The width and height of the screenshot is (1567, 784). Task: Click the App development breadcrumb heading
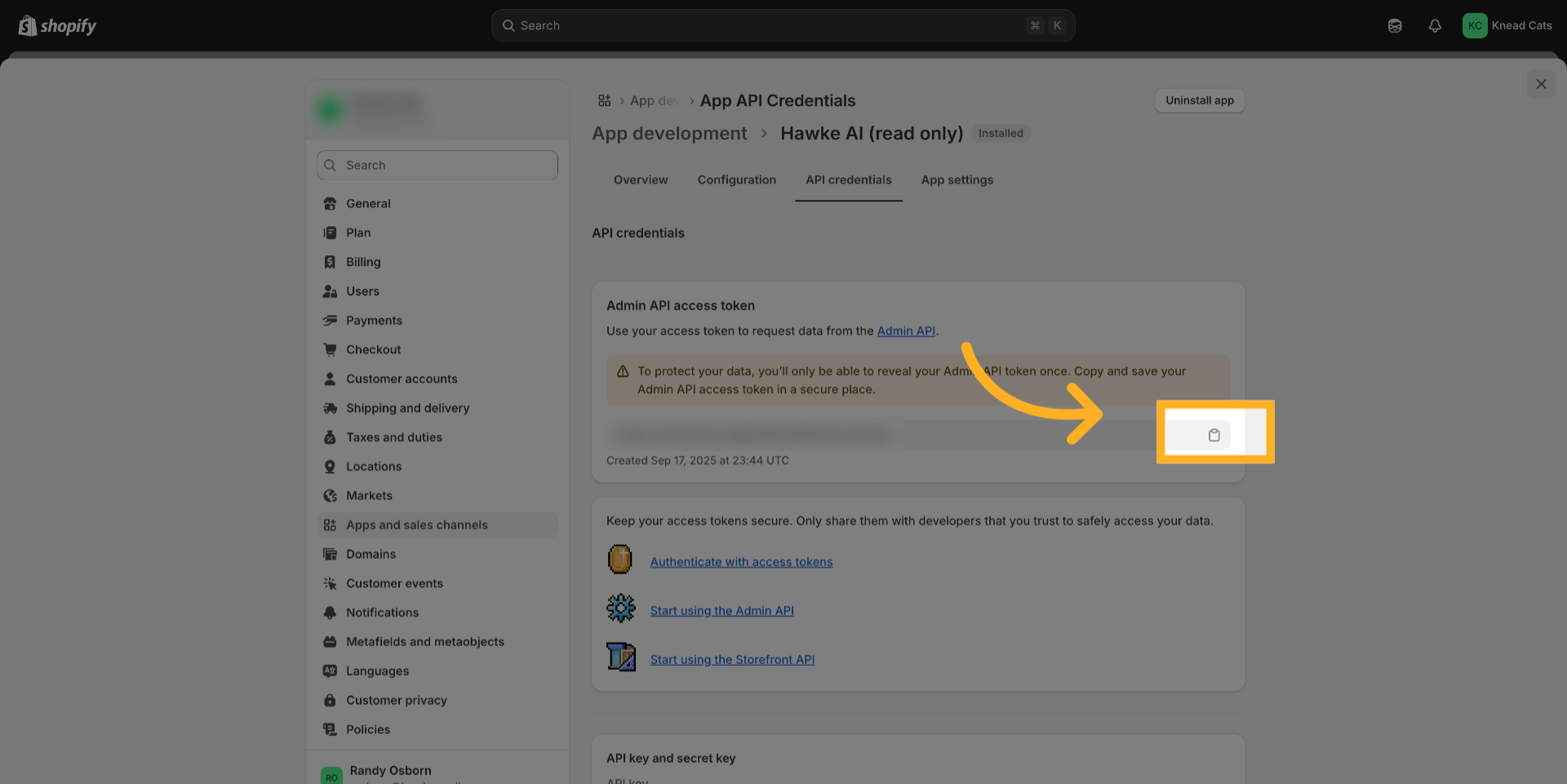pos(669,134)
